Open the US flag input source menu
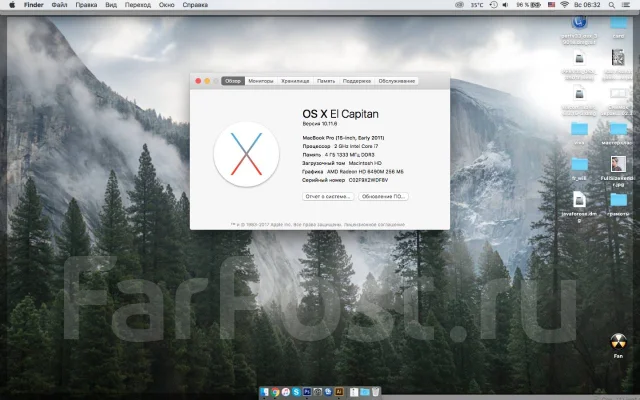This screenshot has width=640, height=400. click(x=551, y=5)
